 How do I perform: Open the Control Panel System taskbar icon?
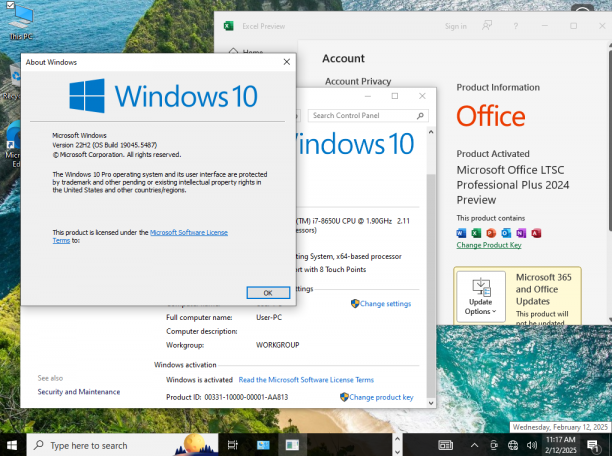(263, 445)
